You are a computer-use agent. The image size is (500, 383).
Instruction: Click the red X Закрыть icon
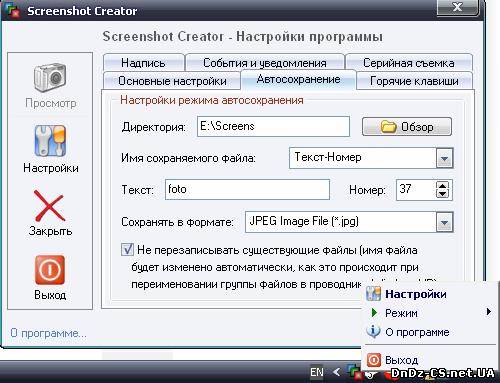[x=49, y=206]
